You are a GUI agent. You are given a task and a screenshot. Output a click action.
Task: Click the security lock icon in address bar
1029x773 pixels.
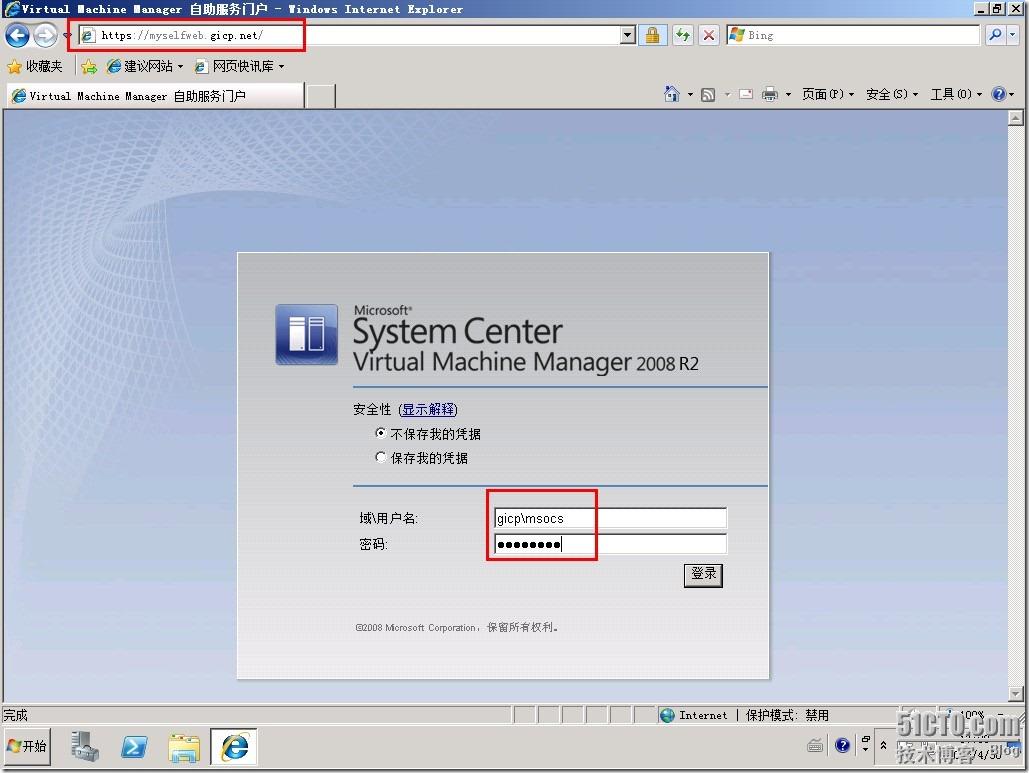click(x=652, y=35)
